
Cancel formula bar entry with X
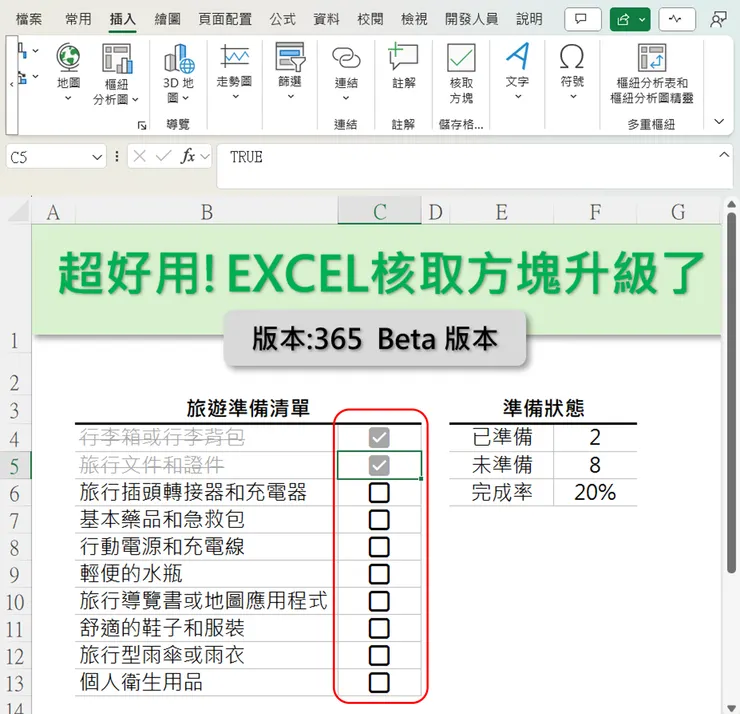click(139, 156)
